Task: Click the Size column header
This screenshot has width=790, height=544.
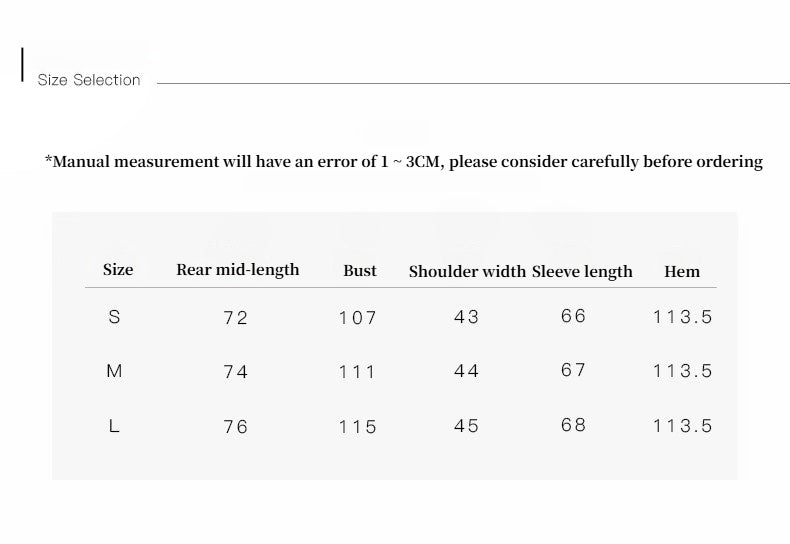Action: (x=118, y=270)
